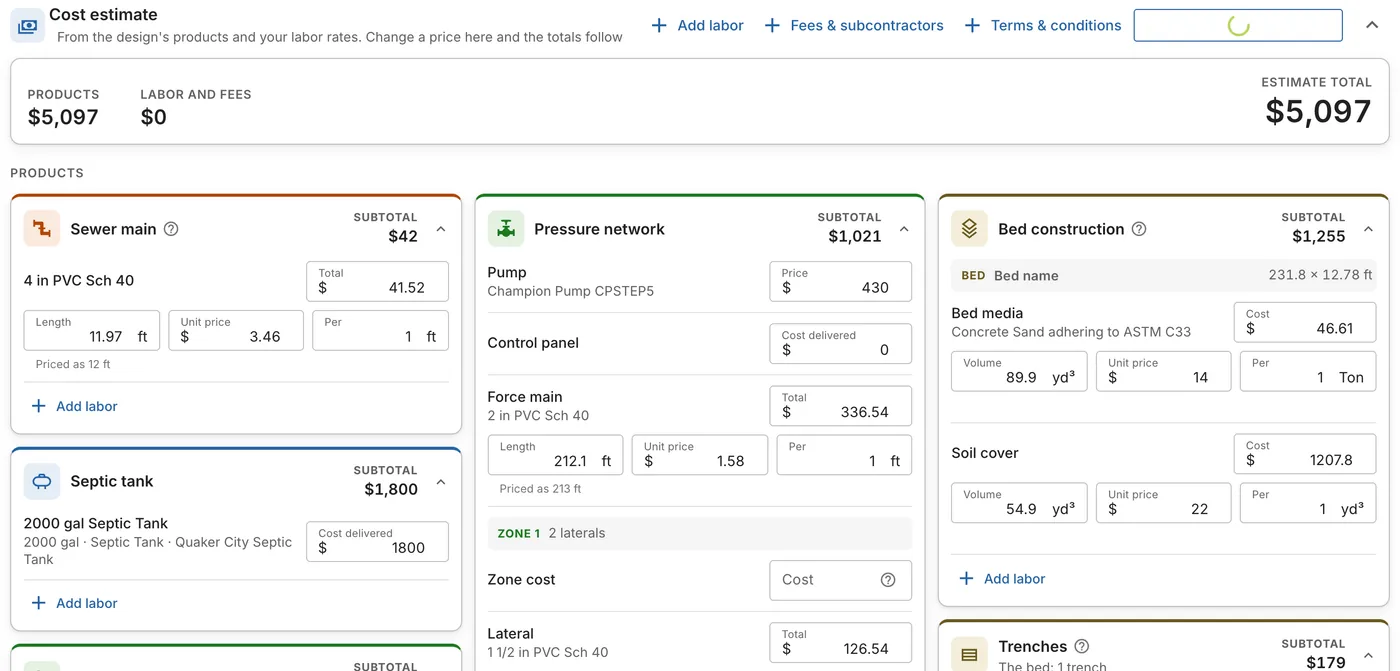Click the loading spinner button
The image size is (1400, 671).
tap(1238, 26)
